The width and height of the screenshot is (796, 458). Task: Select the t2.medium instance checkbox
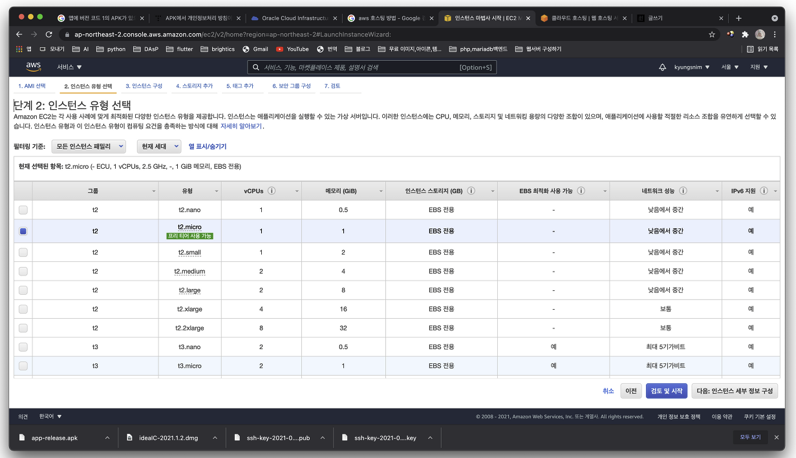[x=23, y=271]
